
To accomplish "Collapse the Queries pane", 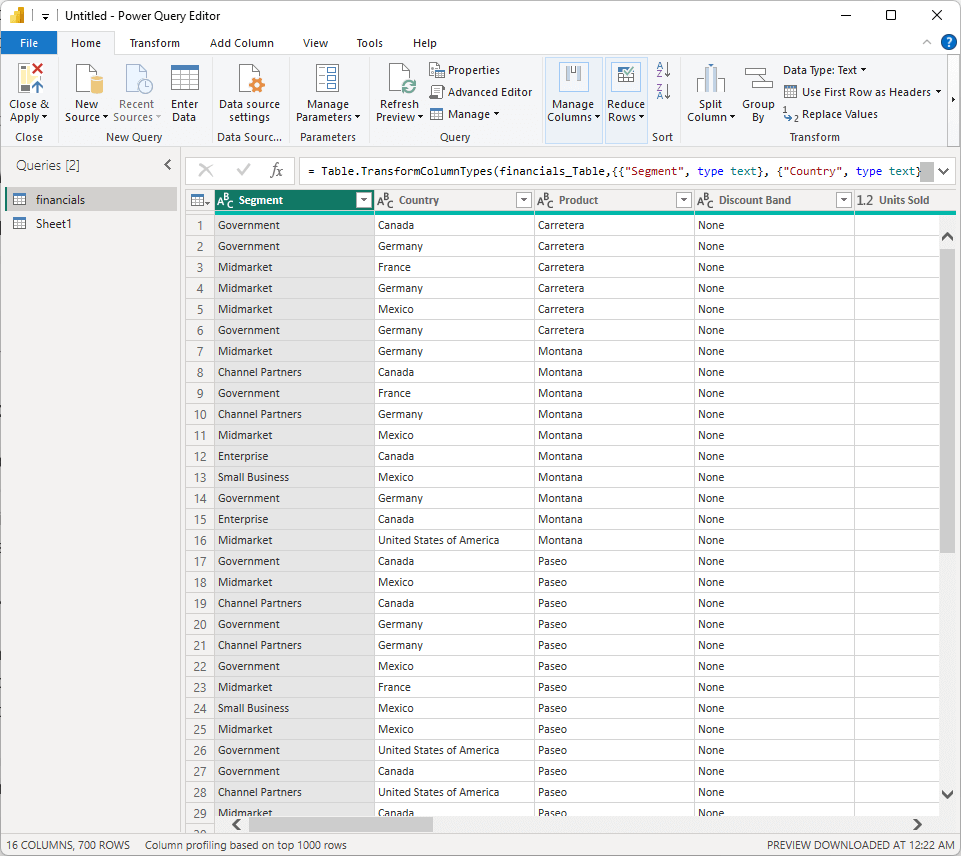I will click(167, 165).
